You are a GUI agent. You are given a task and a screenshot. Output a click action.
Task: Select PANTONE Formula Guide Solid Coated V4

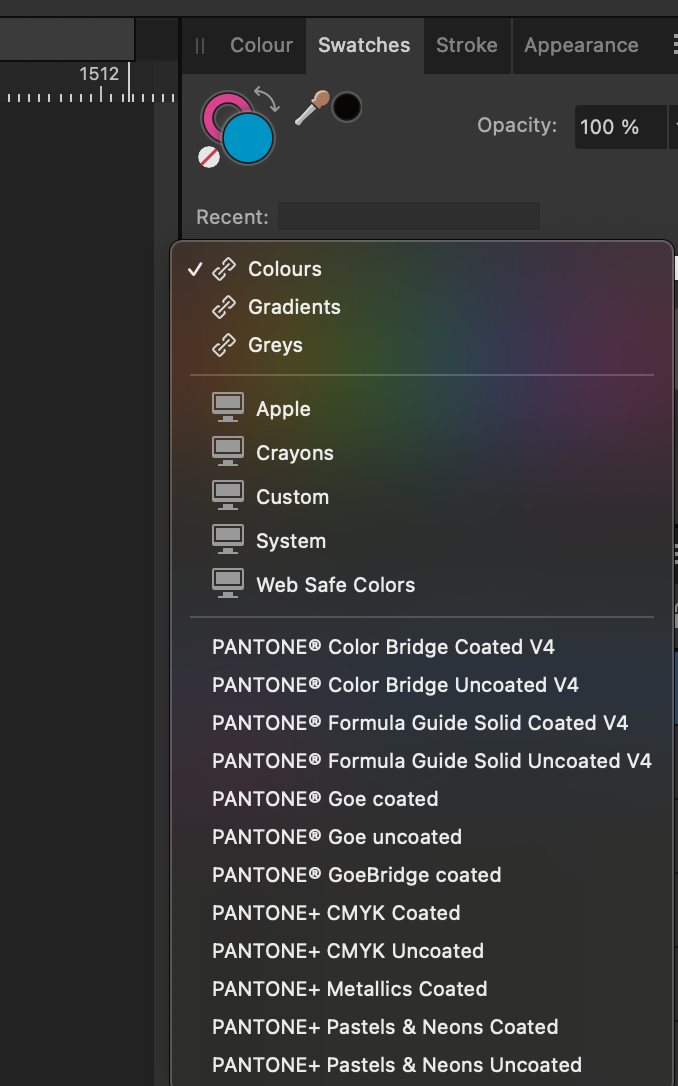[420, 723]
